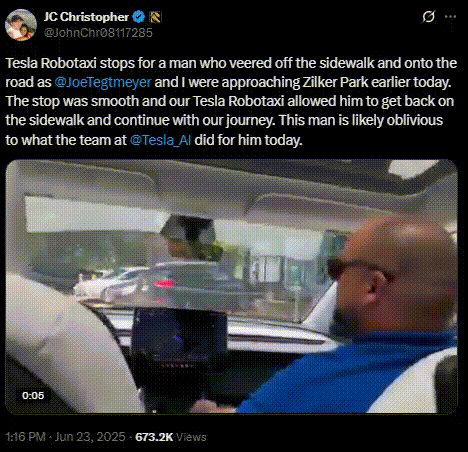View the 673.2K view count
Screen dimensions: 468x452
point(154,437)
